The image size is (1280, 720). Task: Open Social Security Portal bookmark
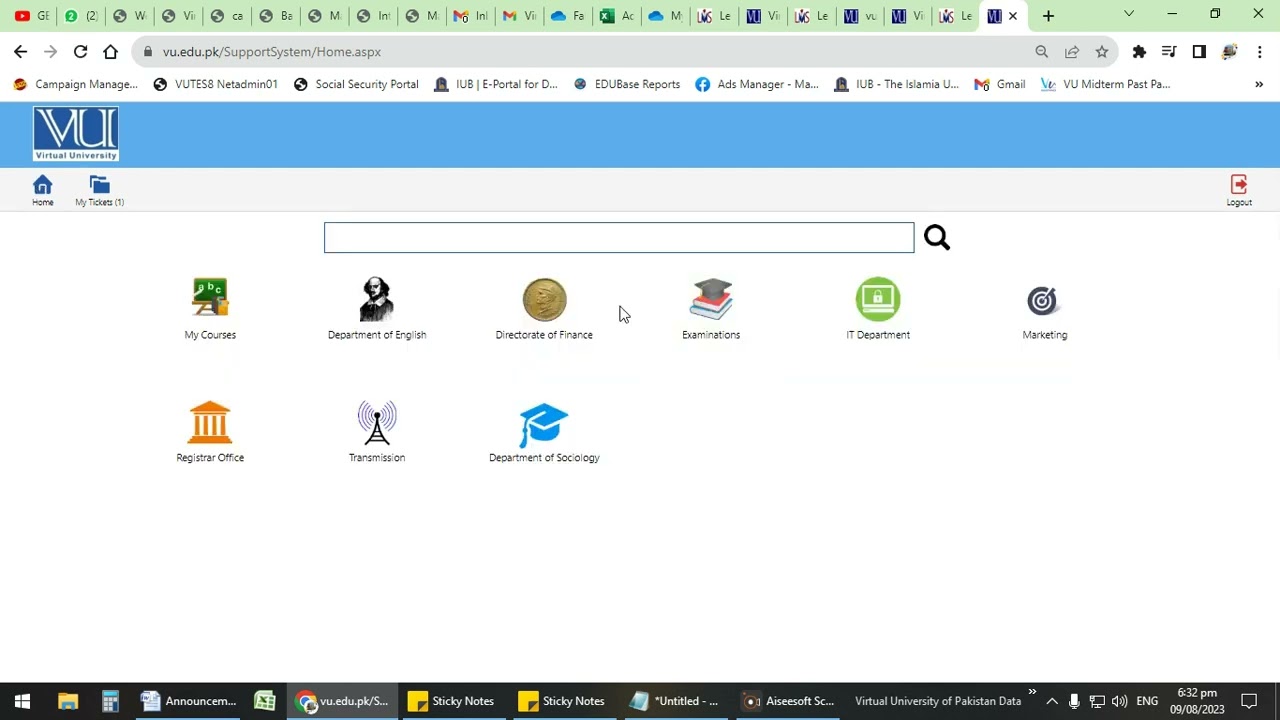coord(356,84)
